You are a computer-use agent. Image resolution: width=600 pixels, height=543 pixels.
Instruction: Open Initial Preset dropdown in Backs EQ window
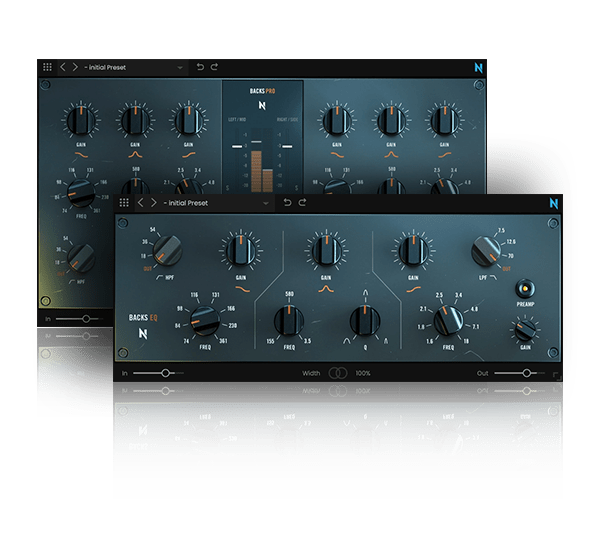coord(216,203)
